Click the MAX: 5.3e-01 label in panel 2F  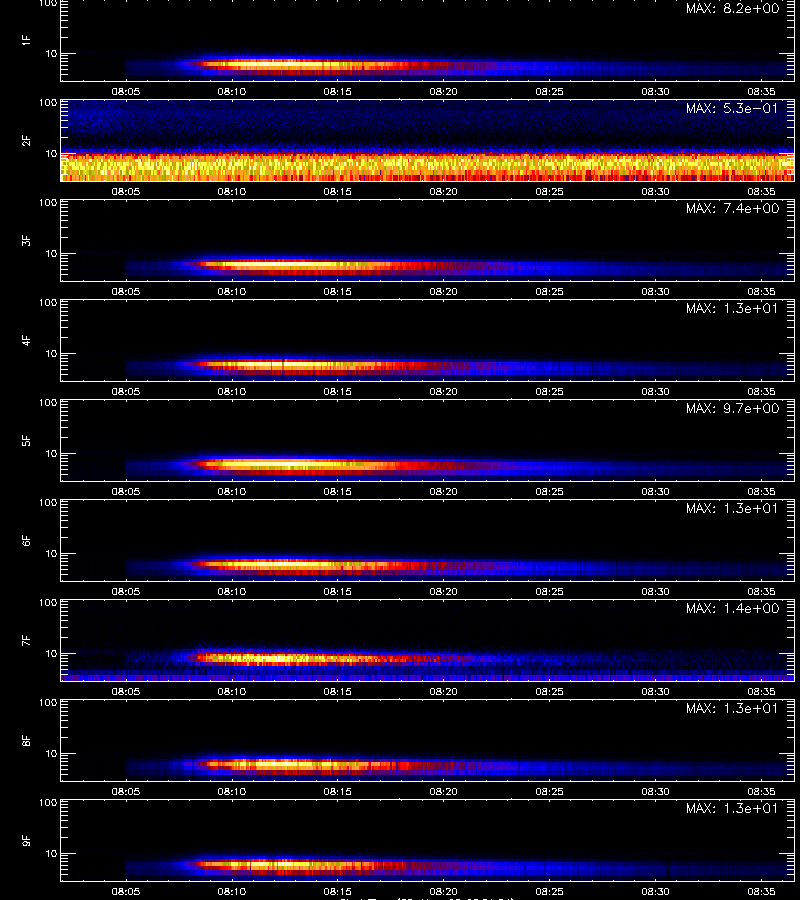[732, 108]
